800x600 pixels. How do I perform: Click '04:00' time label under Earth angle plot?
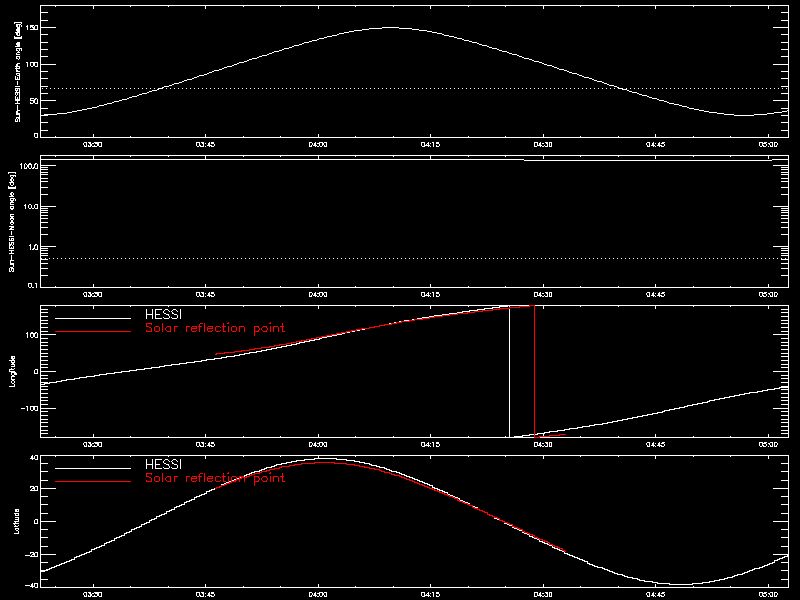tap(318, 145)
